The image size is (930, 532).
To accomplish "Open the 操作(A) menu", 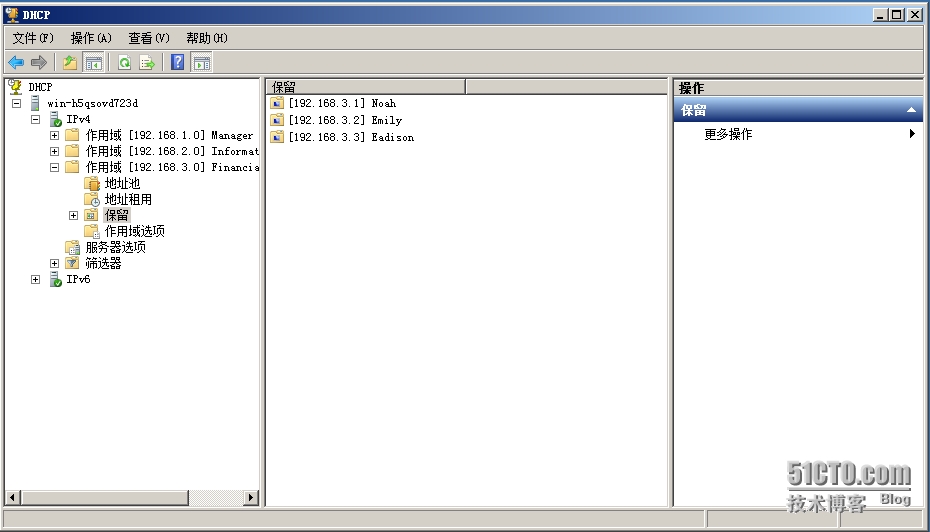I will coord(91,38).
